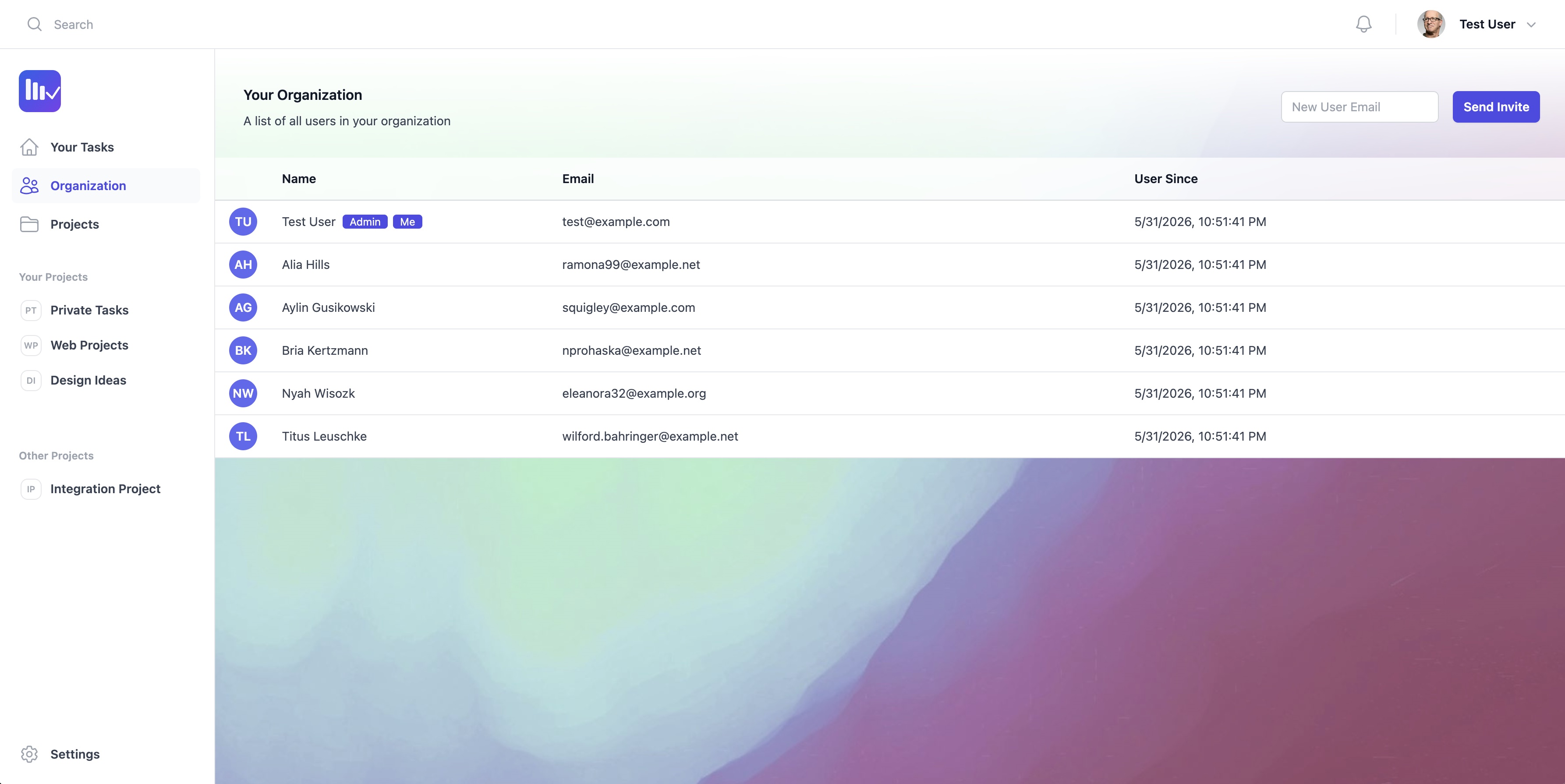Screen dimensions: 1565x784
Task: Click the User Since date for Alia Hills
Action: pyautogui.click(x=1200, y=265)
